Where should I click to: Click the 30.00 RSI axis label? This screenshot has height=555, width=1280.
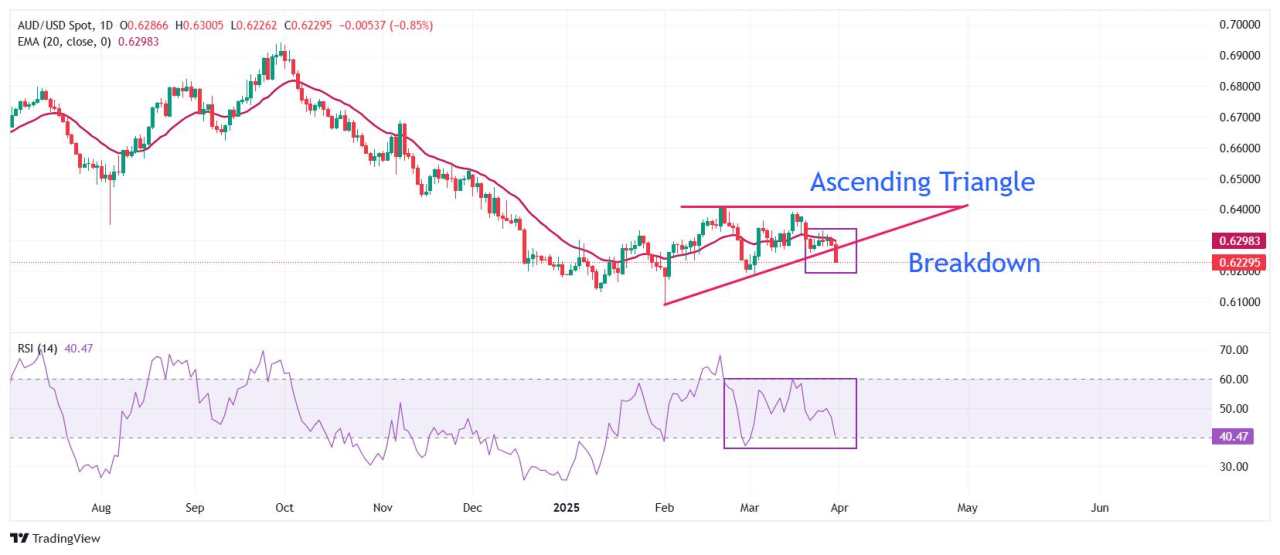(1233, 466)
